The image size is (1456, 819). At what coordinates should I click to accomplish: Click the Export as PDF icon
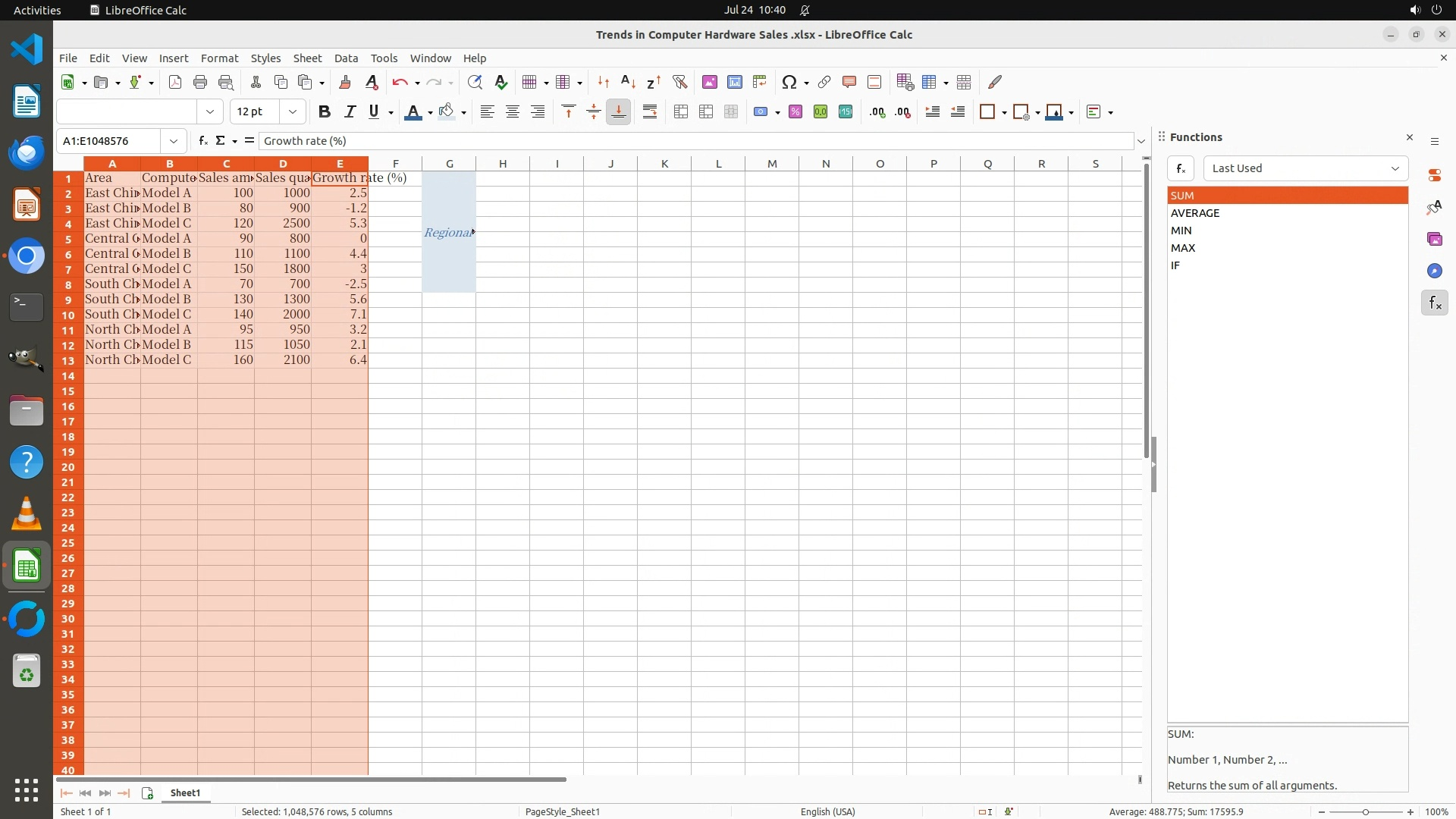(175, 83)
